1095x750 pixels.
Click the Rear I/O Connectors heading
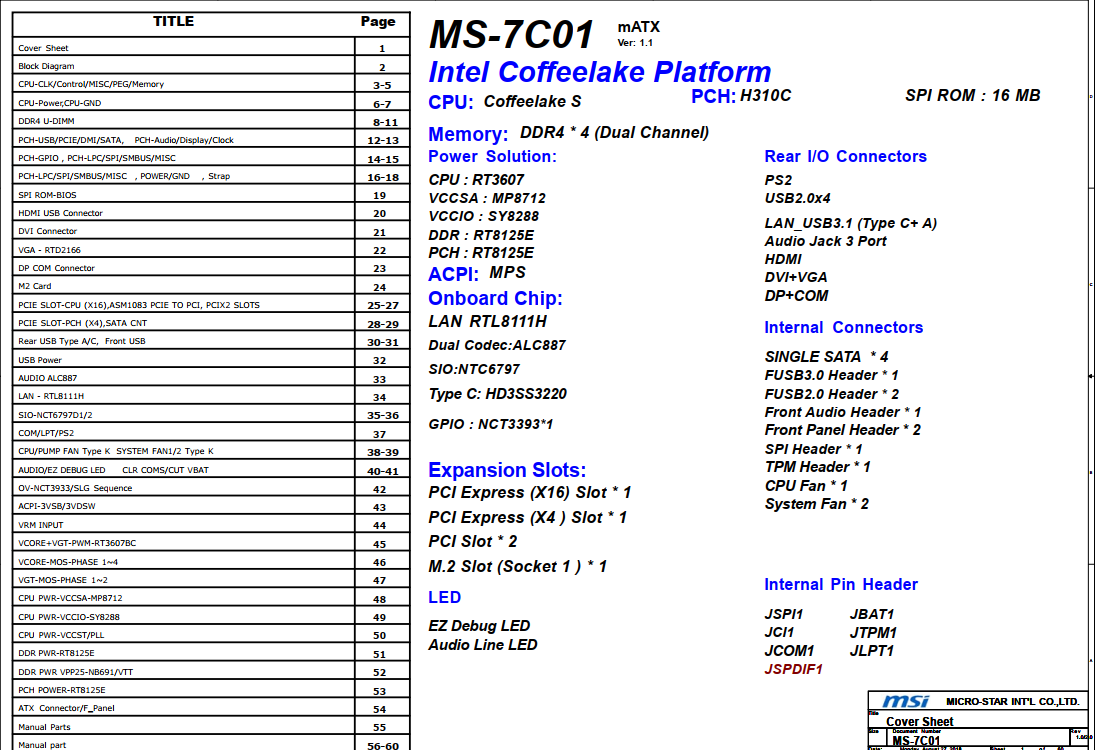(x=845, y=156)
